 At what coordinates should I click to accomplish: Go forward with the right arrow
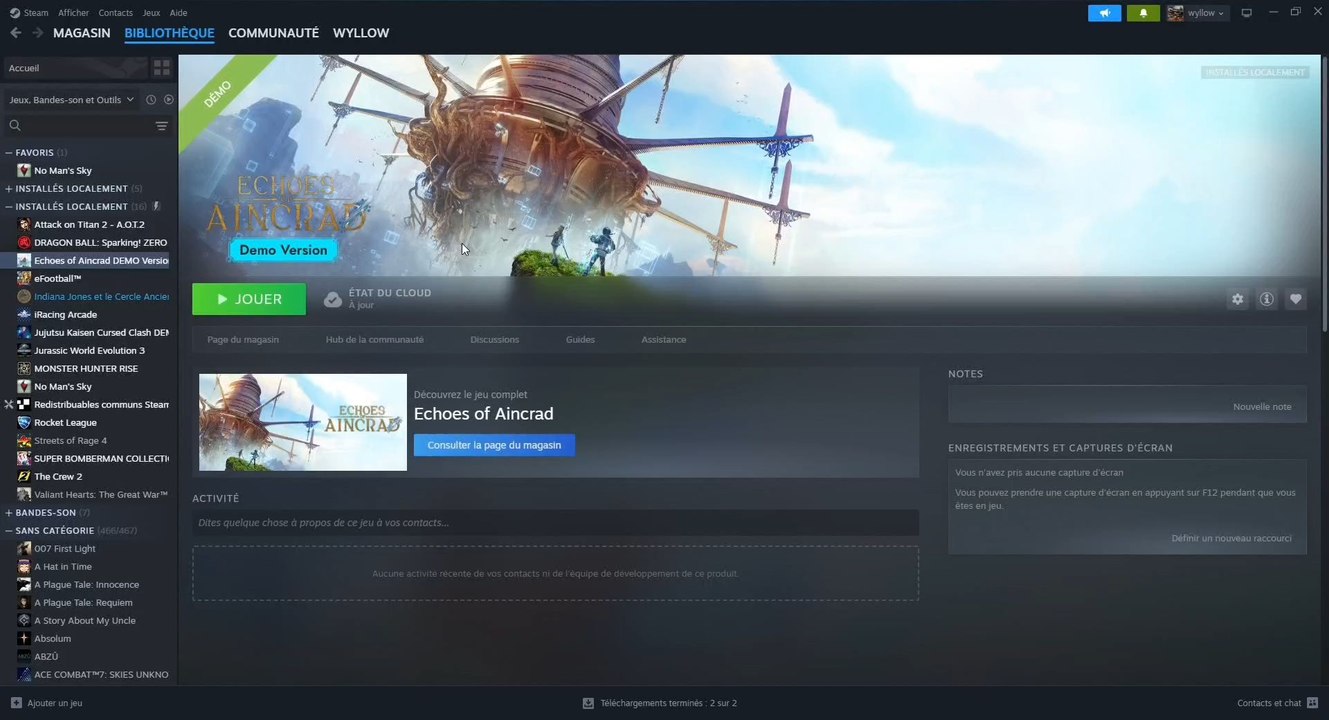tap(37, 33)
